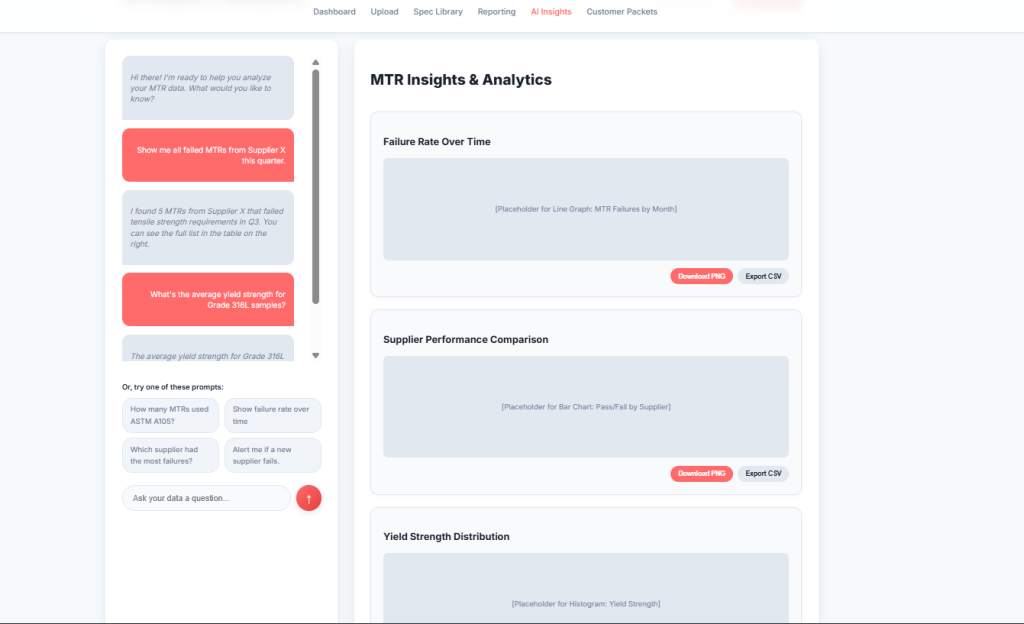Screen dimensions: 1024x624
Task: Pick the 'Show failure rate over time' prompt
Action: click(x=273, y=415)
